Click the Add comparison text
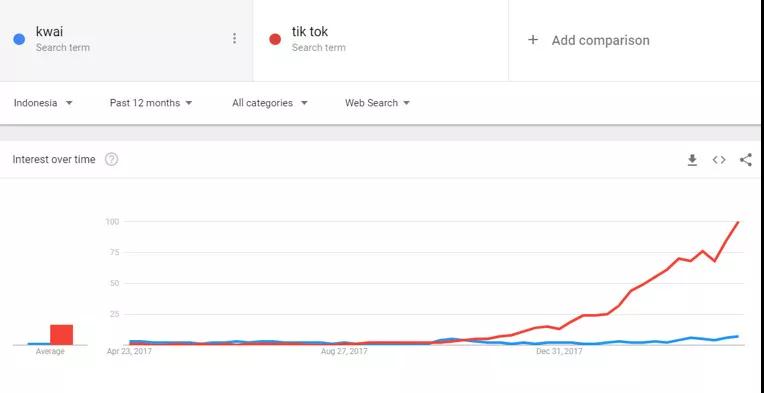764x393 pixels. [600, 40]
